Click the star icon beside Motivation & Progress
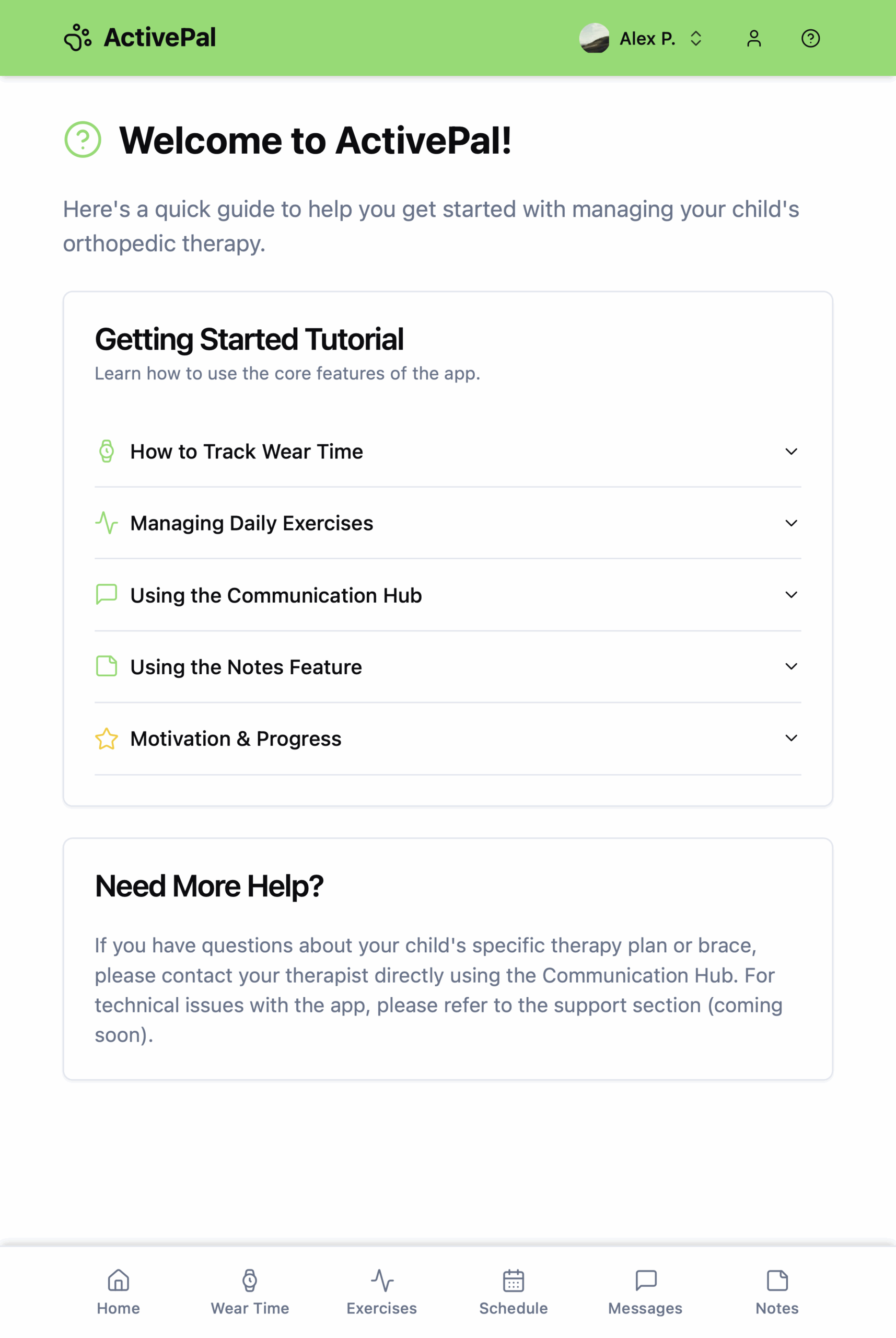This screenshot has width=896, height=1338. tap(106, 739)
